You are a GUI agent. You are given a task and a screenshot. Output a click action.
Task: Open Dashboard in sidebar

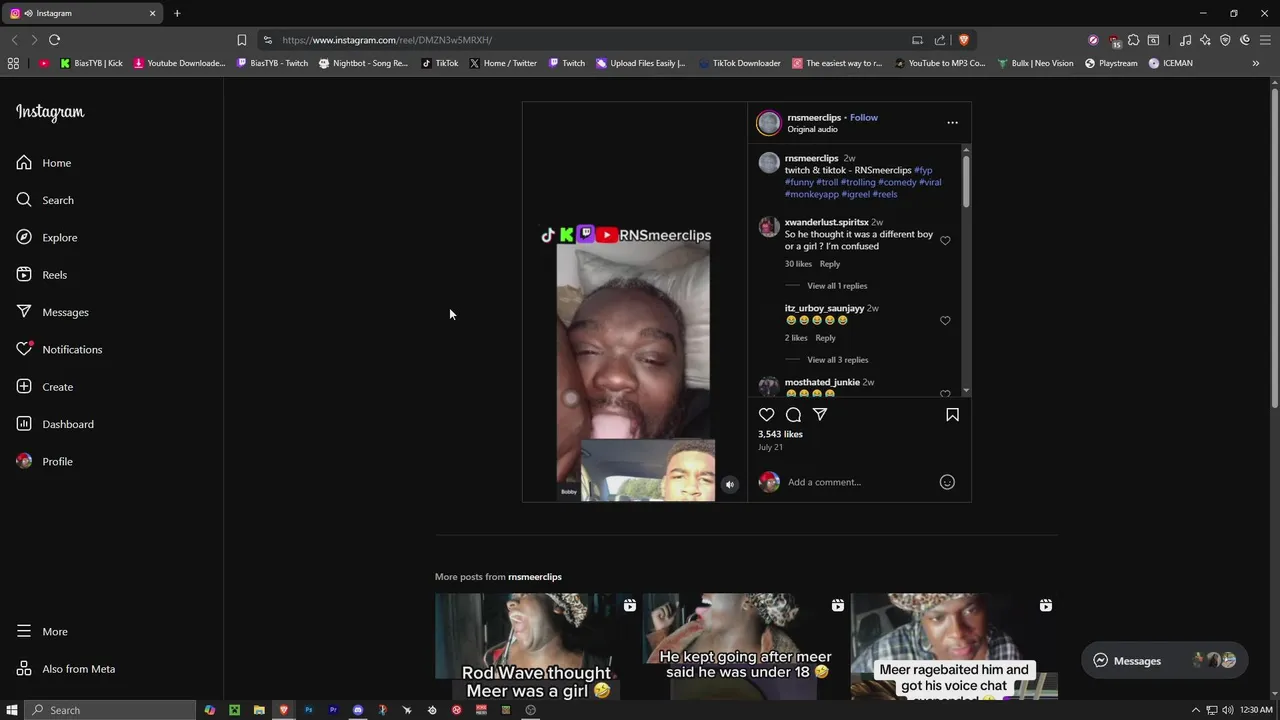[55, 424]
